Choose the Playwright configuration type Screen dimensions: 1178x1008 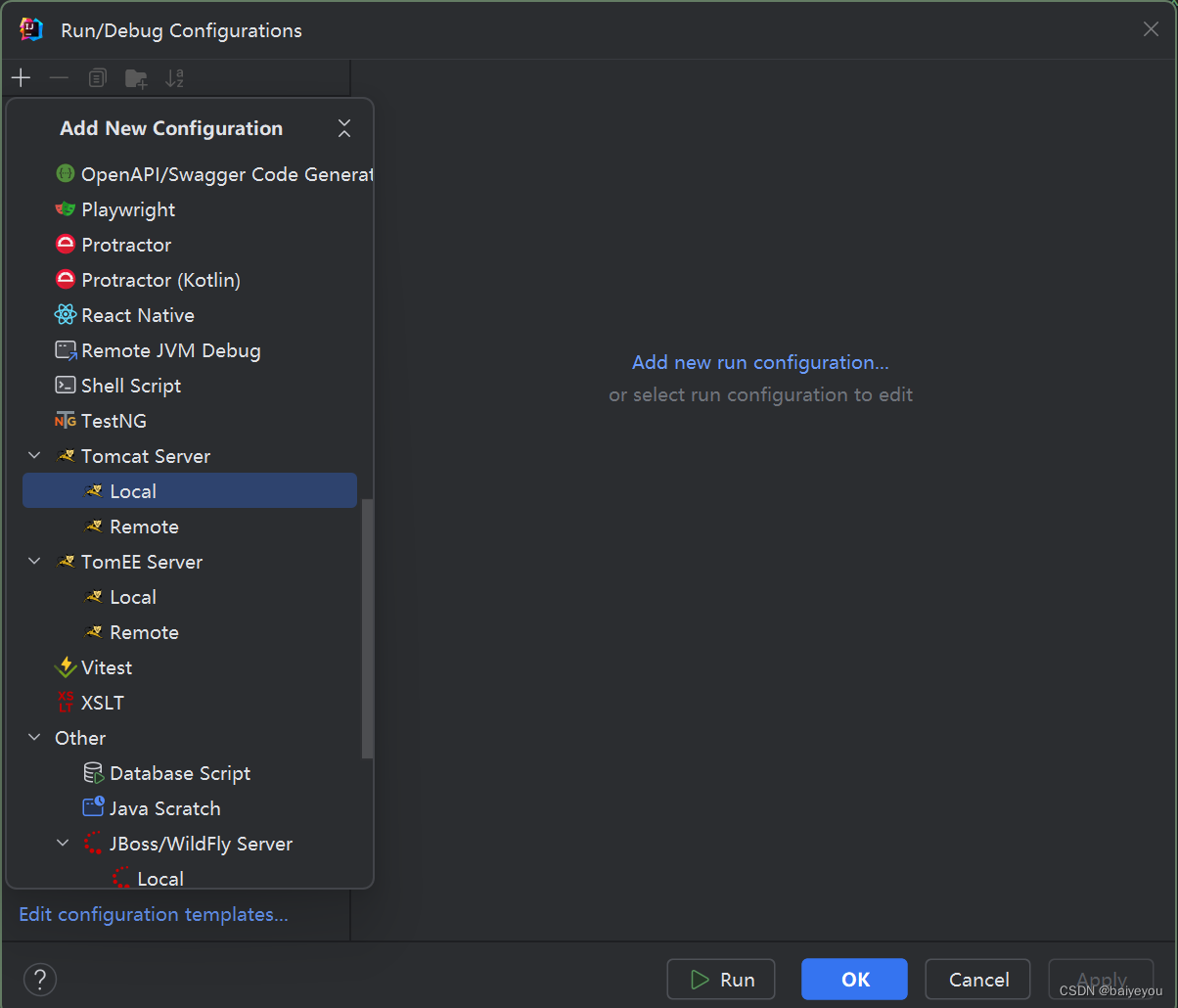point(190,209)
